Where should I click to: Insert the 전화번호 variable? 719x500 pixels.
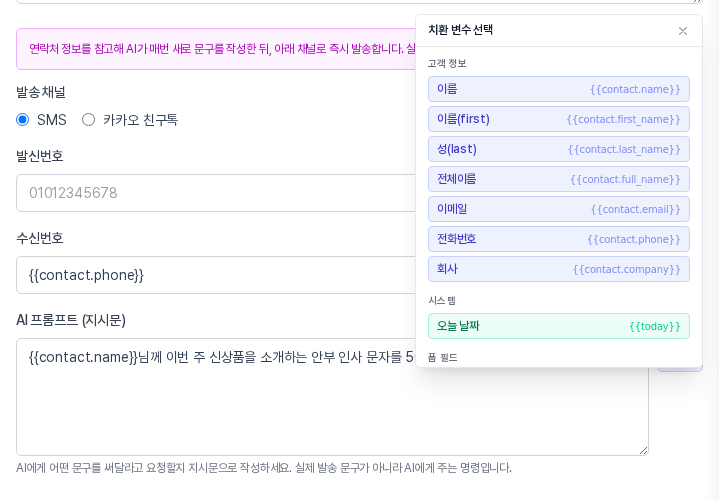point(559,239)
